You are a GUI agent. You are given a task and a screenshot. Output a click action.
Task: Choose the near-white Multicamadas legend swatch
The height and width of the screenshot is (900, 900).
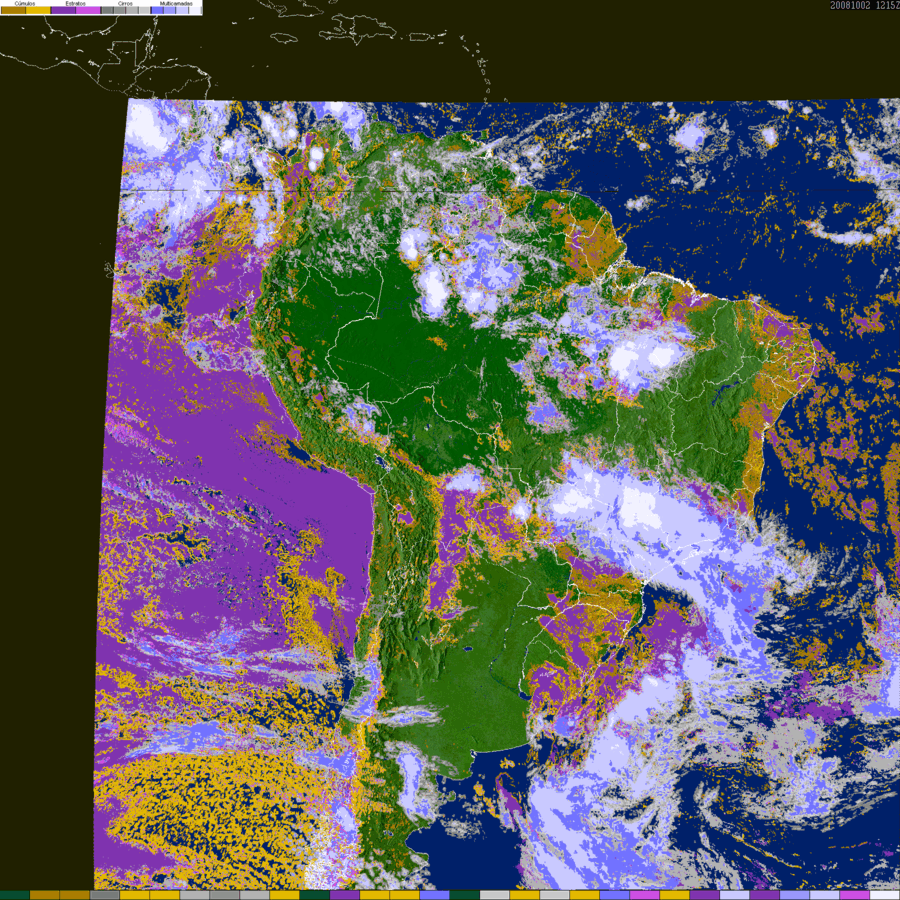point(195,10)
